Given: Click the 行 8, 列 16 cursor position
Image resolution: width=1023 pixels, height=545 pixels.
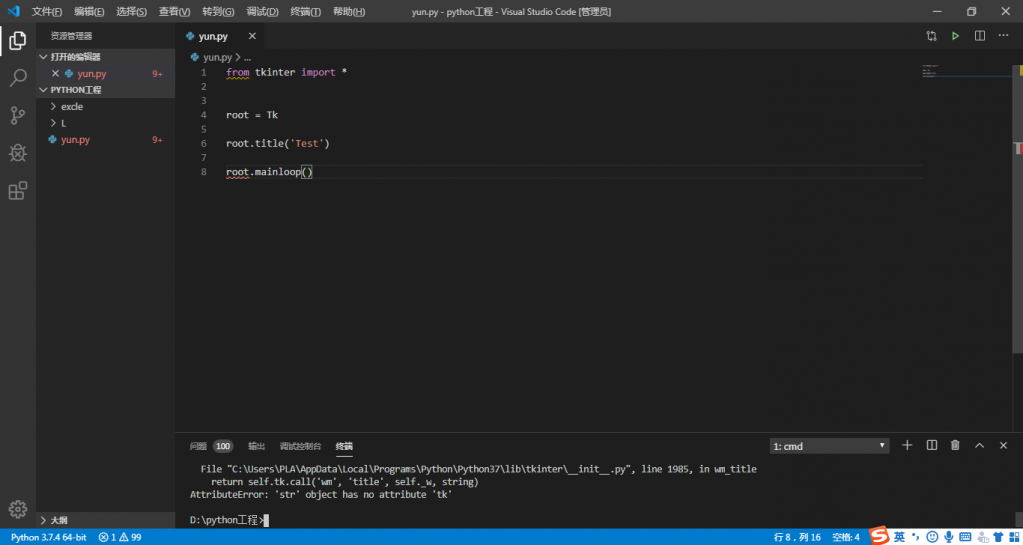Looking at the screenshot, I should coord(797,537).
